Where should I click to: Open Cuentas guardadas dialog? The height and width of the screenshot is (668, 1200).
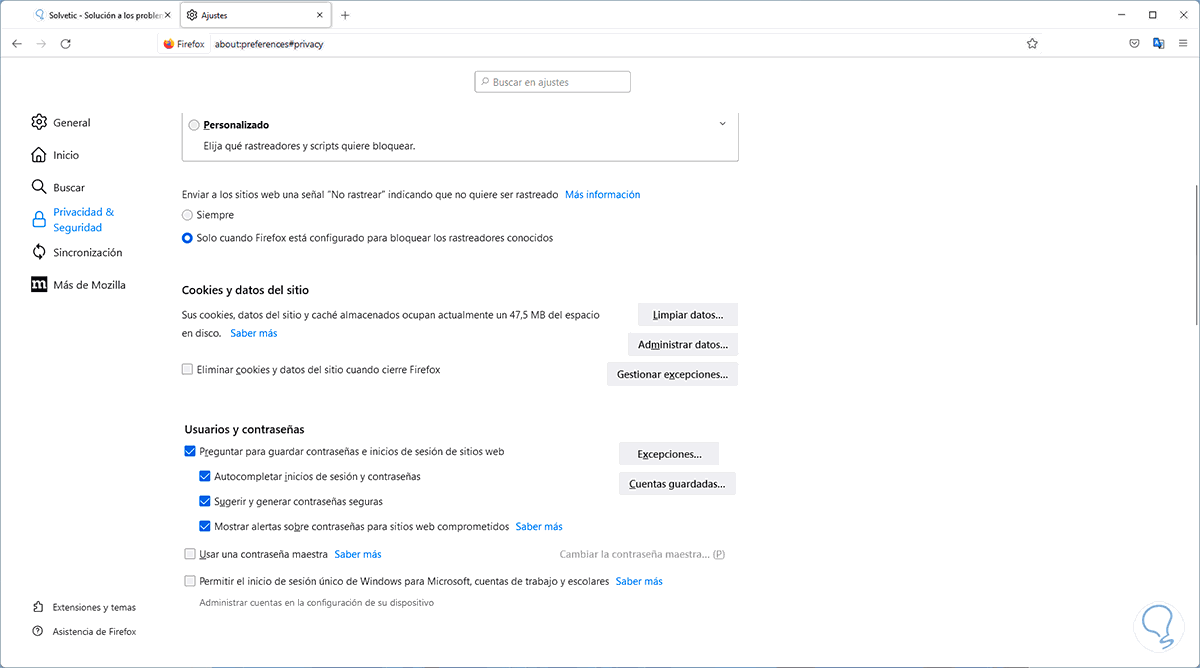click(677, 485)
